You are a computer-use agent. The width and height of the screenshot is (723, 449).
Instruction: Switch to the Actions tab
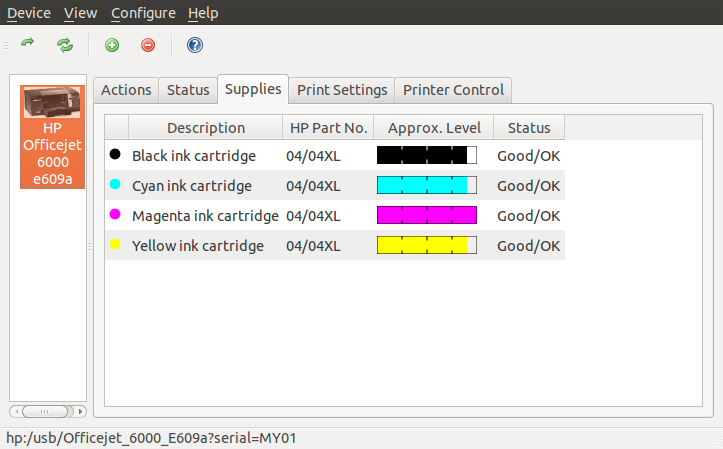click(126, 90)
